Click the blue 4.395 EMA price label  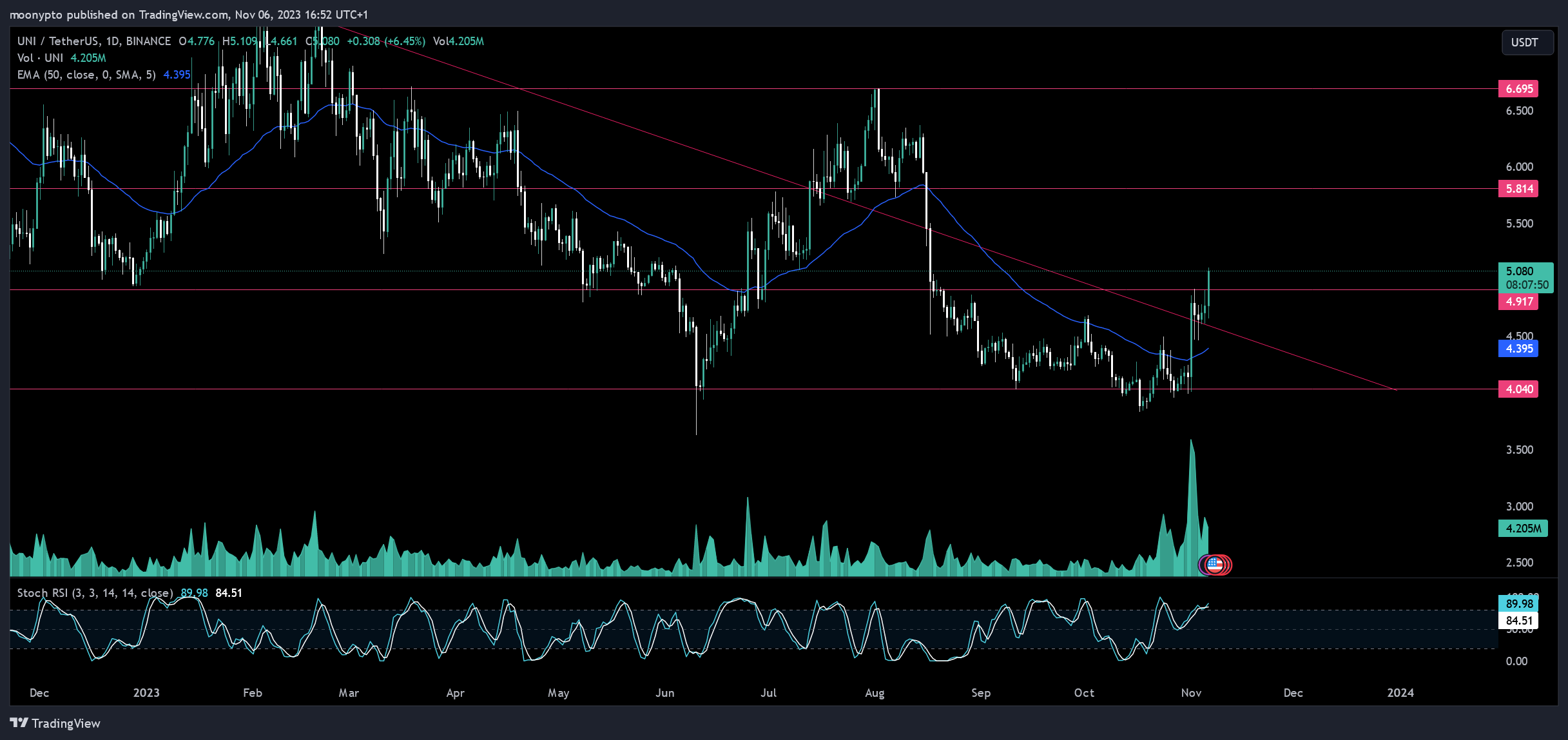click(1518, 349)
